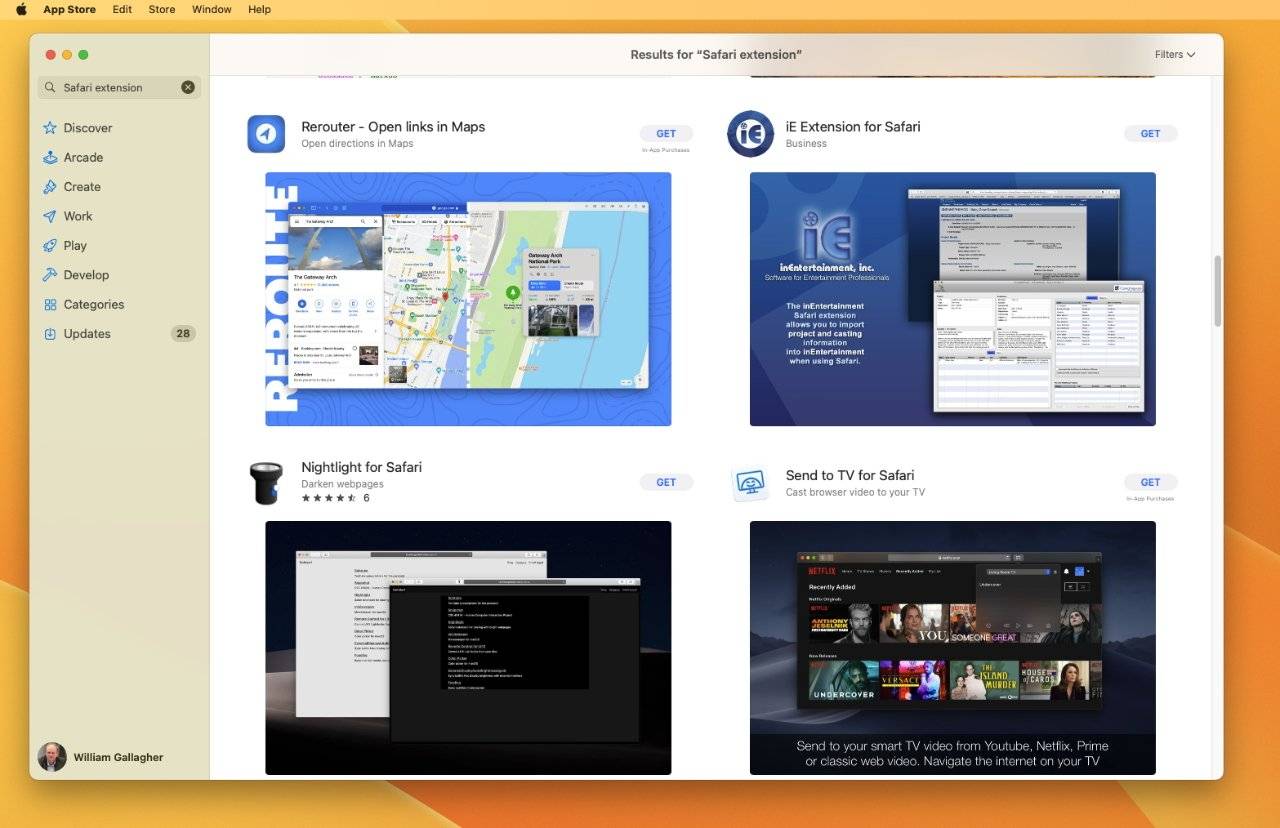The width and height of the screenshot is (1280, 828).
Task: Get the Rerouter app
Action: click(666, 134)
